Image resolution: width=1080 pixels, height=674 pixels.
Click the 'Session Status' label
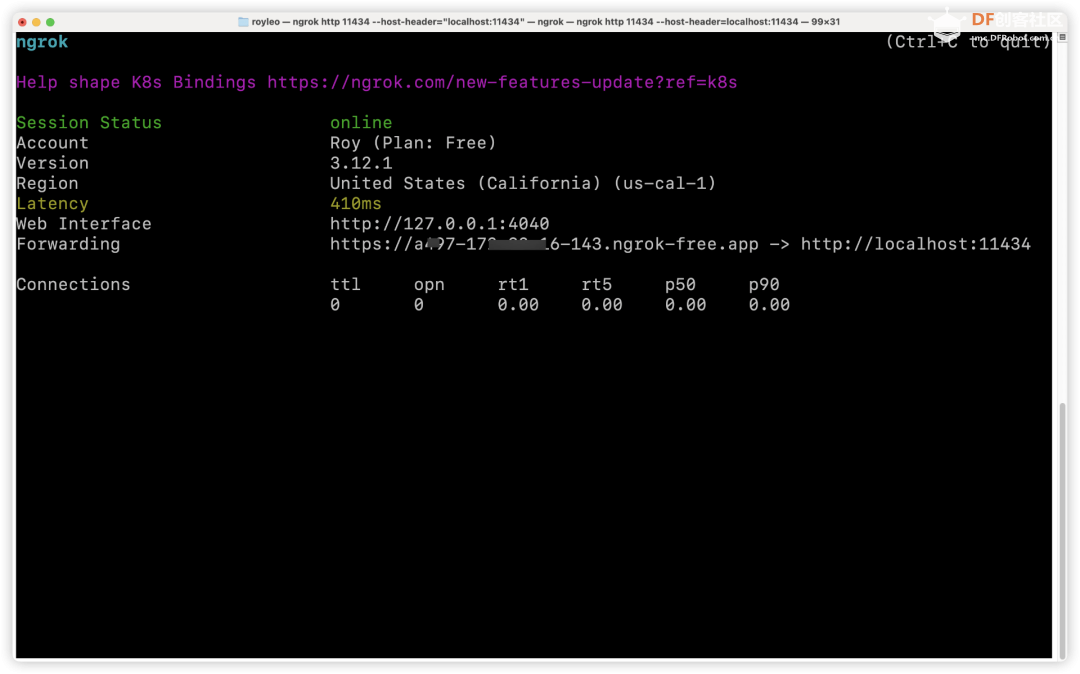(x=89, y=123)
